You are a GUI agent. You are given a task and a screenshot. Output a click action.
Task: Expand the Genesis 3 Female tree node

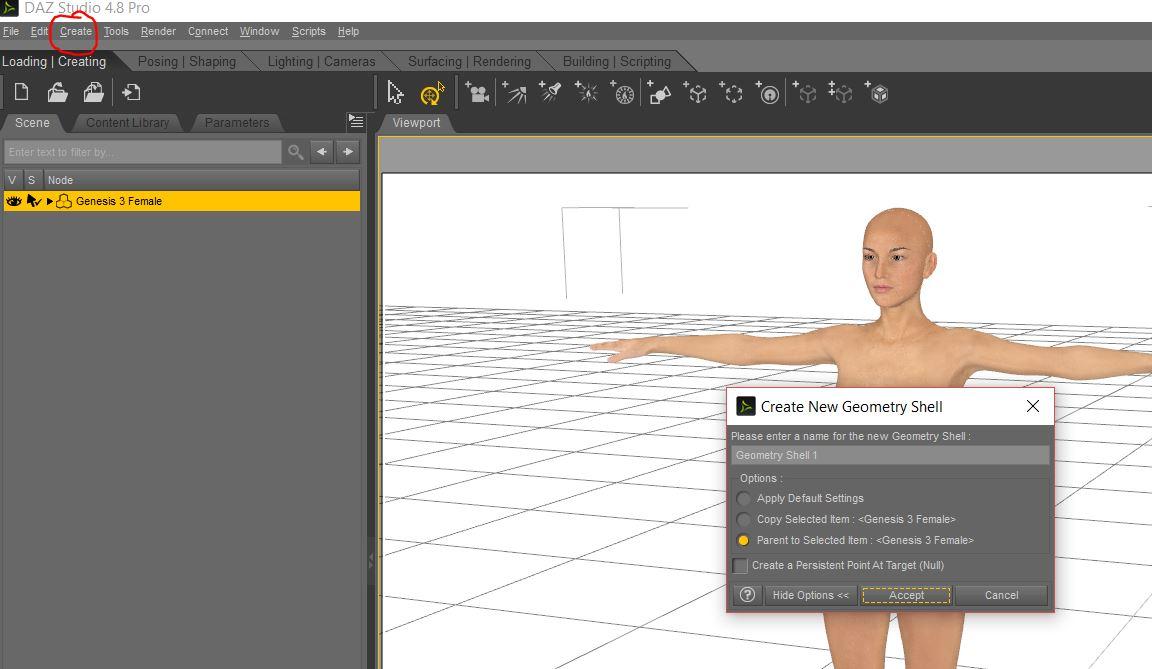click(x=50, y=201)
